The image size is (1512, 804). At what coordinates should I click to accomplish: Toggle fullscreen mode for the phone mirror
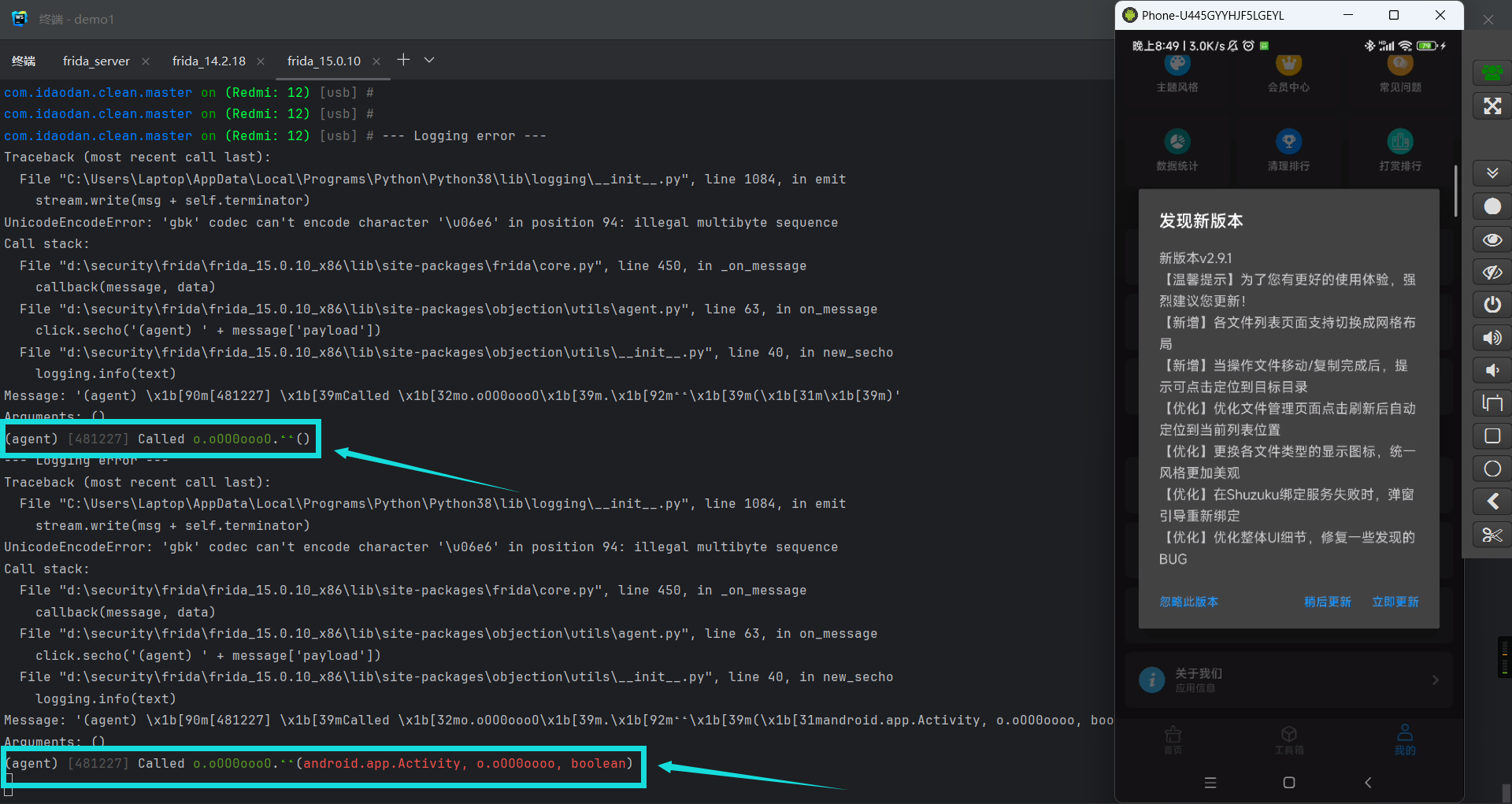[x=1492, y=106]
